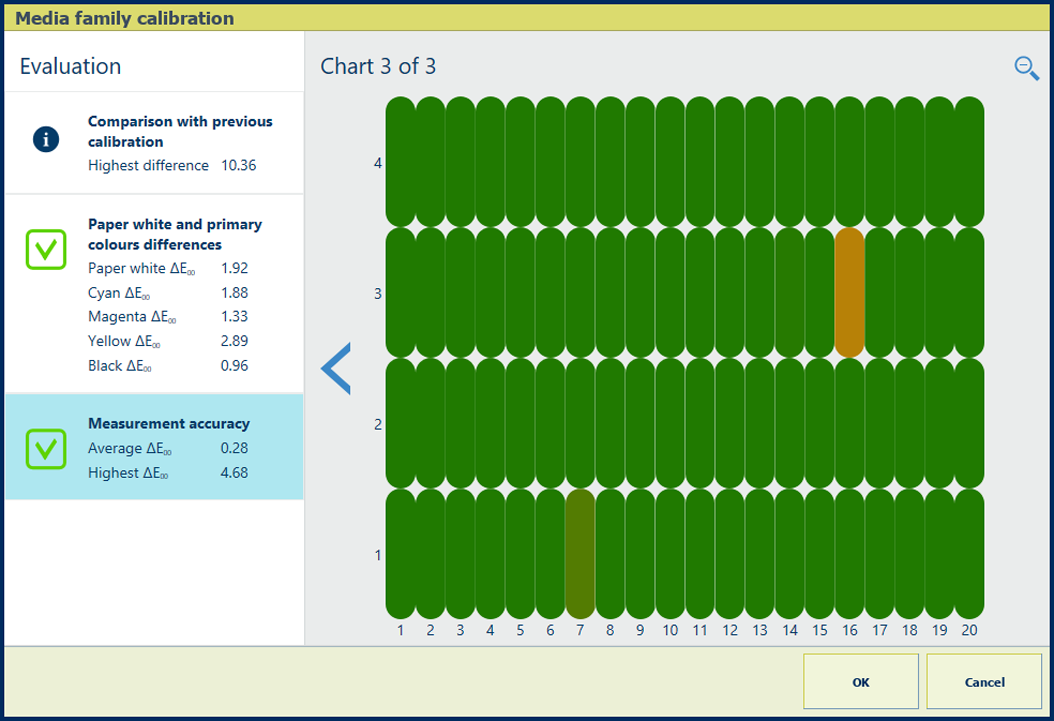Go to previous chart with left arrow
The height and width of the screenshot is (721, 1054).
336,368
